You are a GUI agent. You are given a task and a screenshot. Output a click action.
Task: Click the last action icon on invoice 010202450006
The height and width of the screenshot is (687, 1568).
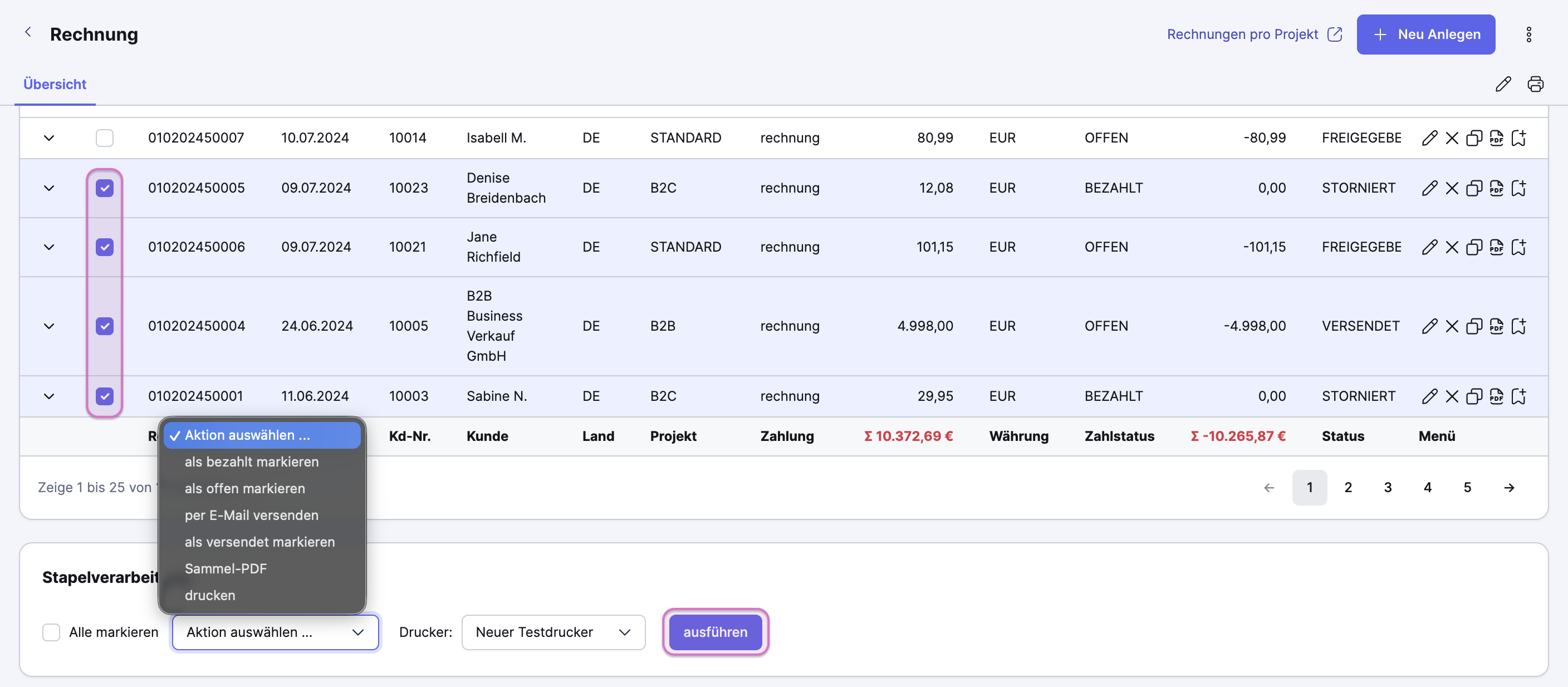(x=1518, y=247)
